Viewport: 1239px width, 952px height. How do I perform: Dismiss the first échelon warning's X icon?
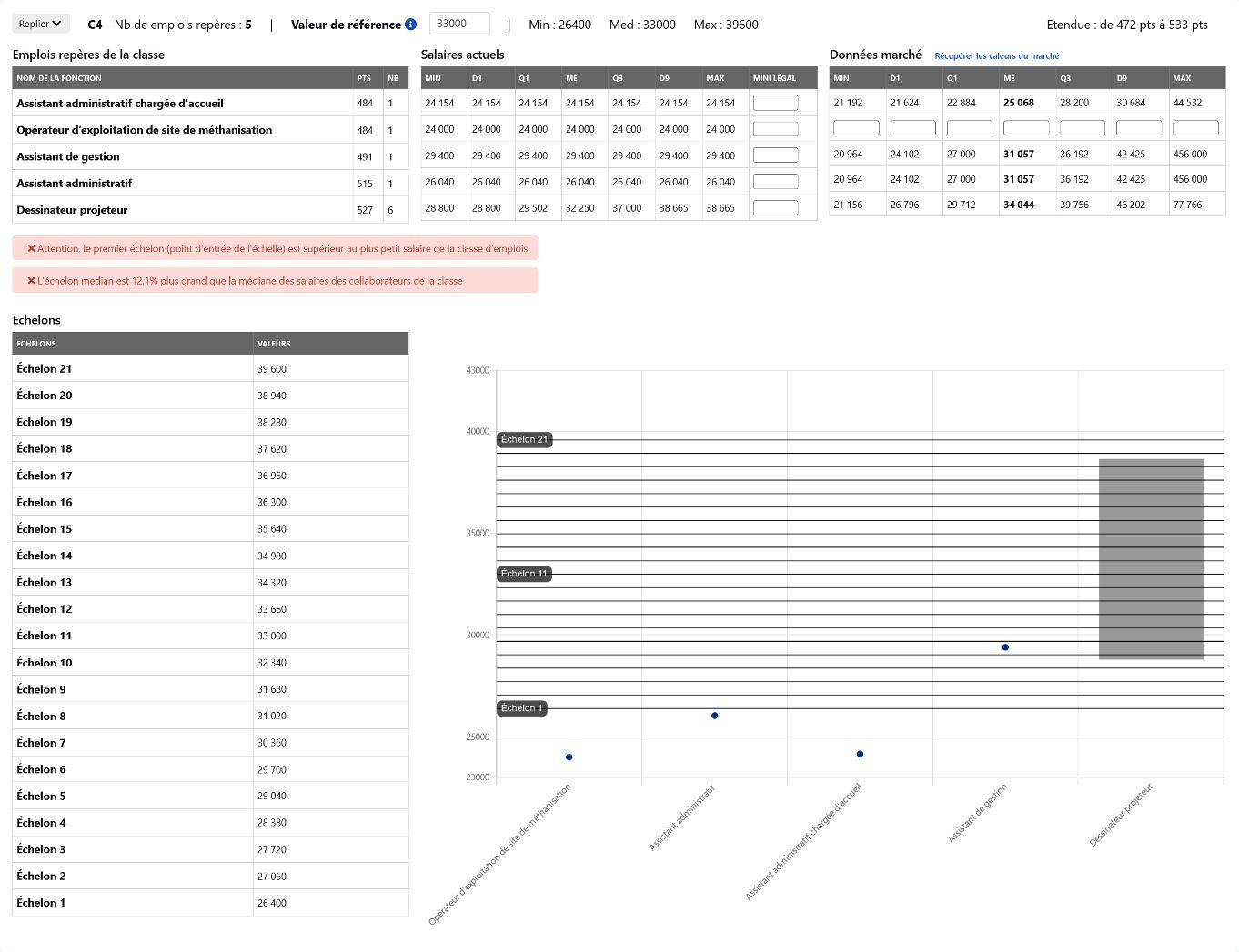[31, 248]
